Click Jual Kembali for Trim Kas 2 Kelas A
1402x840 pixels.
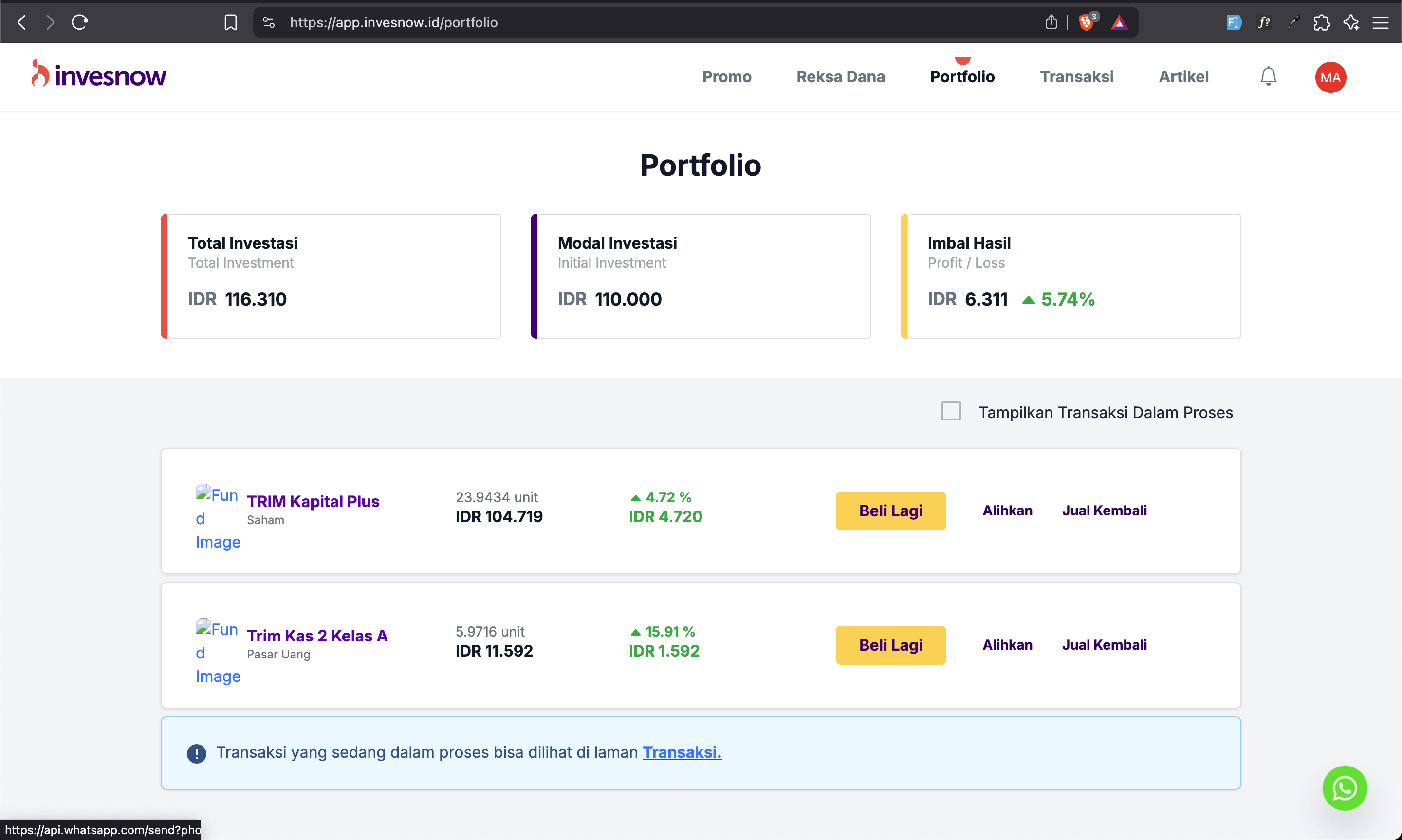pos(1104,645)
